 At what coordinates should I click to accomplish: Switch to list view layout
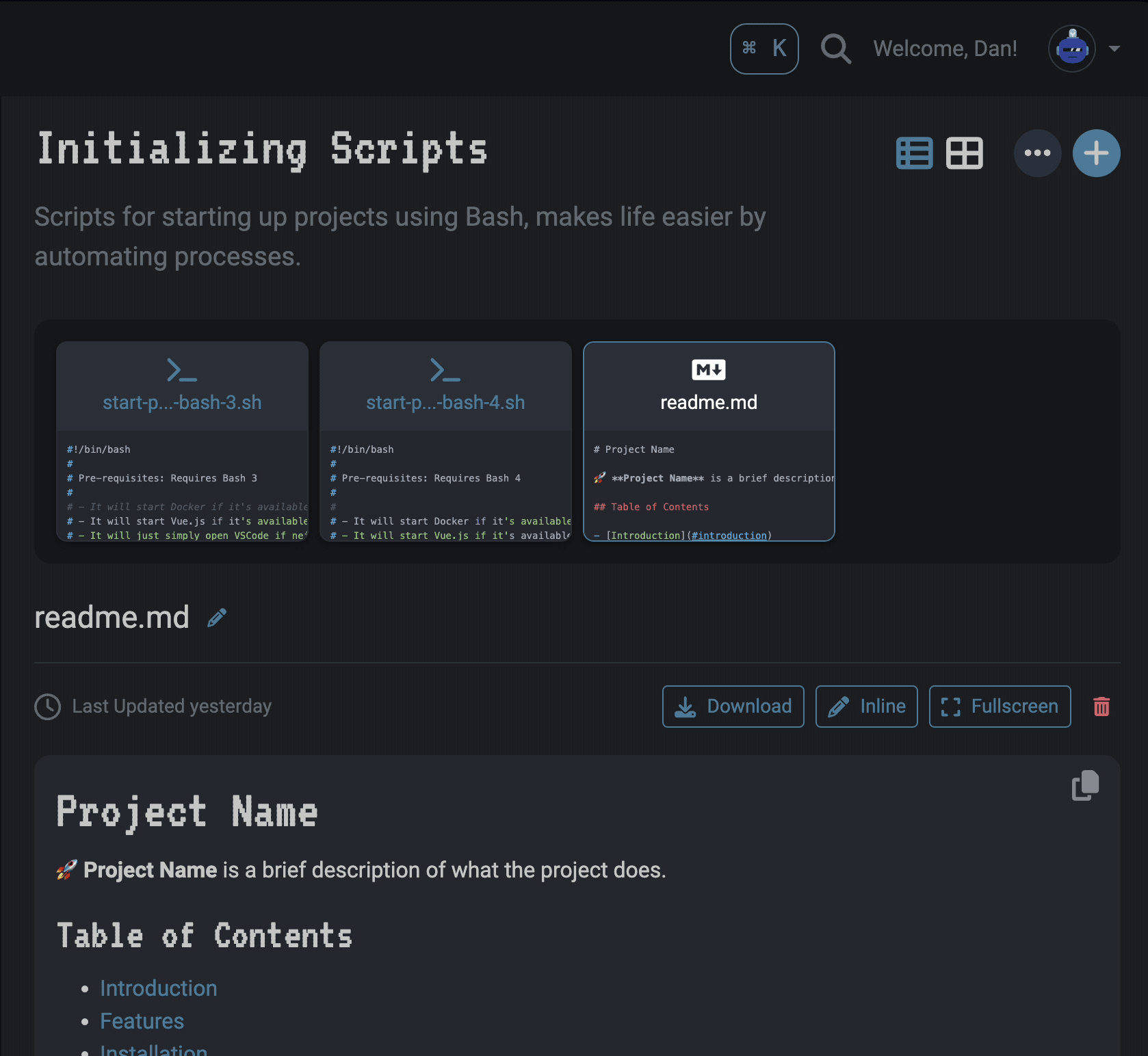915,153
